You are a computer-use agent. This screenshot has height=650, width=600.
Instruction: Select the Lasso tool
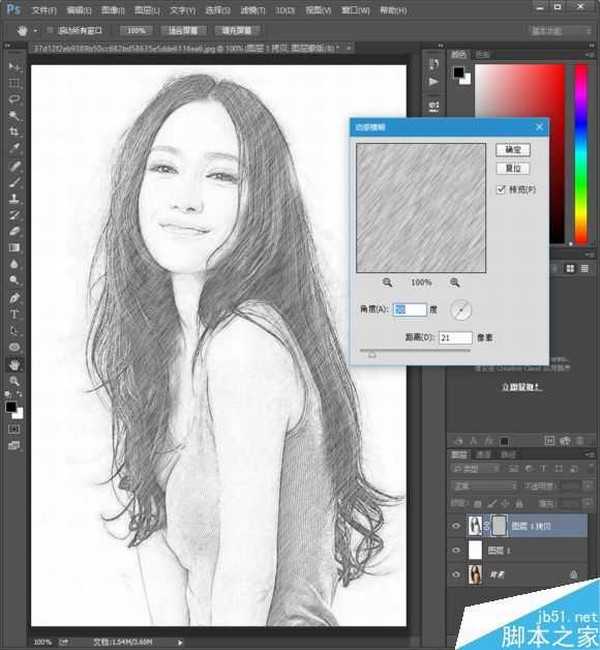point(15,99)
